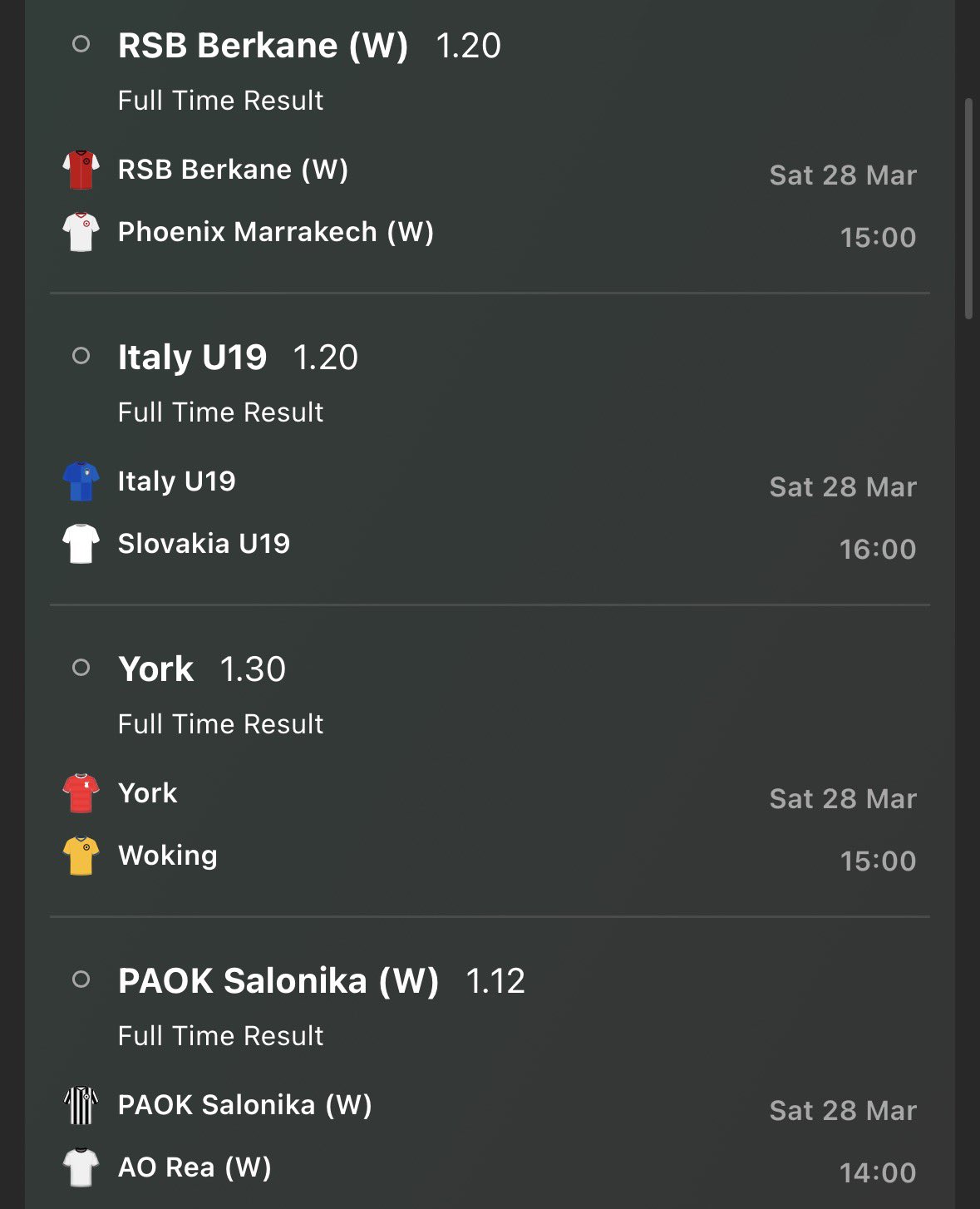Click Slovakia U19 white jersey icon

tap(81, 544)
